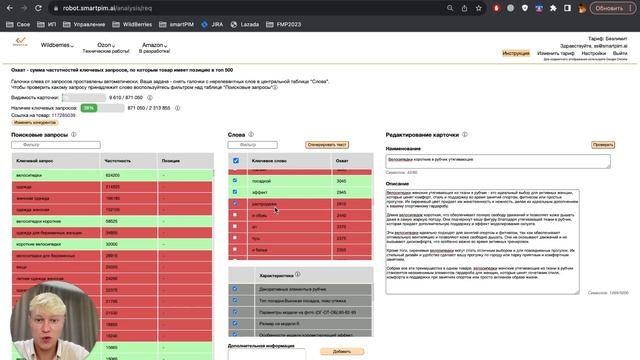The height and width of the screenshot is (360, 640).
Task: Click the browser address bar URL
Action: [107, 8]
